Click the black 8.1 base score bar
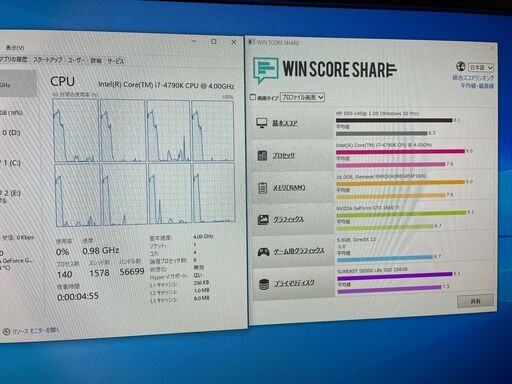The width and height of the screenshot is (512, 384). click(394, 120)
